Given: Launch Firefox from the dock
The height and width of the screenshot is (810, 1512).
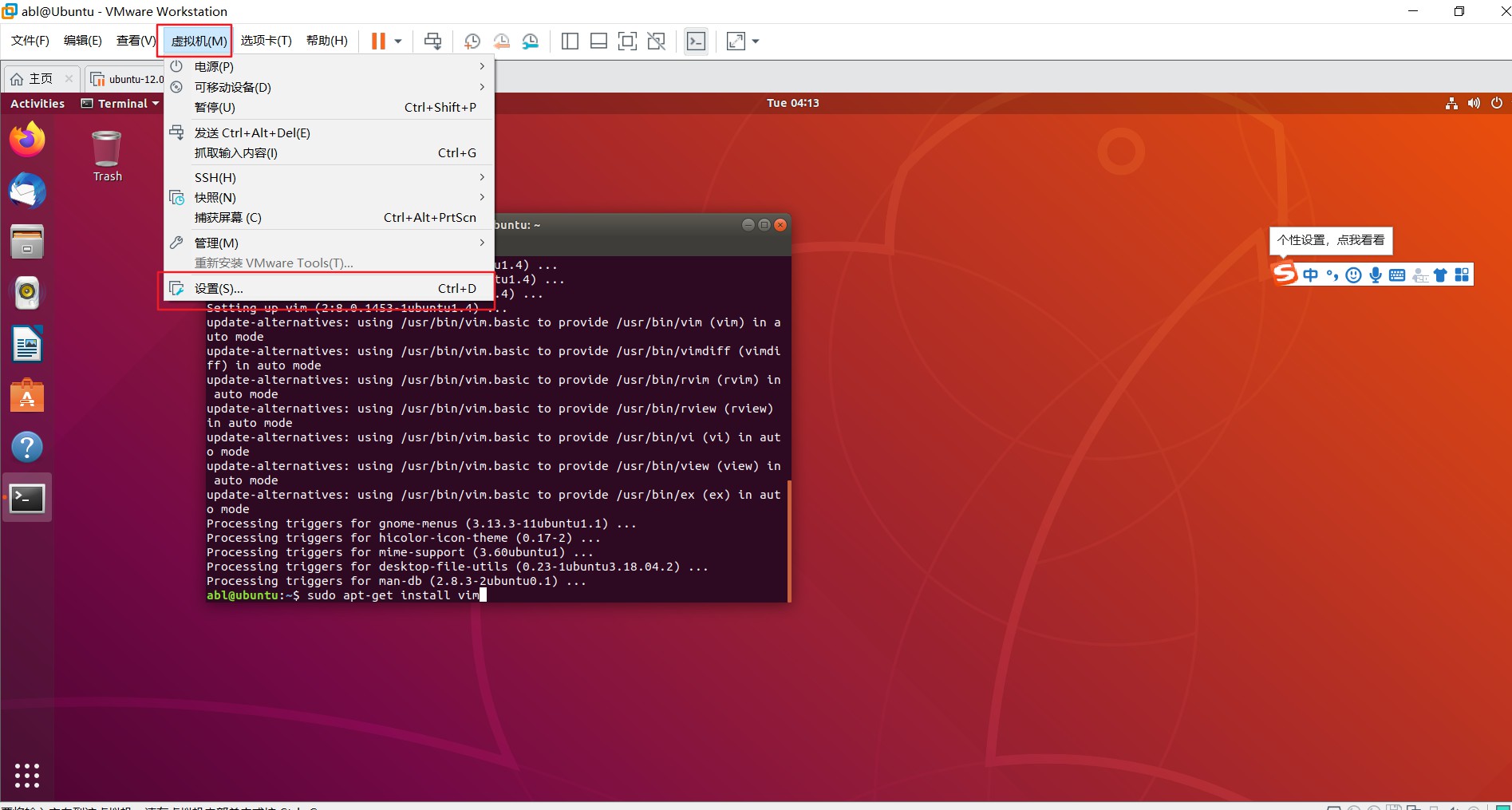Looking at the screenshot, I should pos(27,140).
